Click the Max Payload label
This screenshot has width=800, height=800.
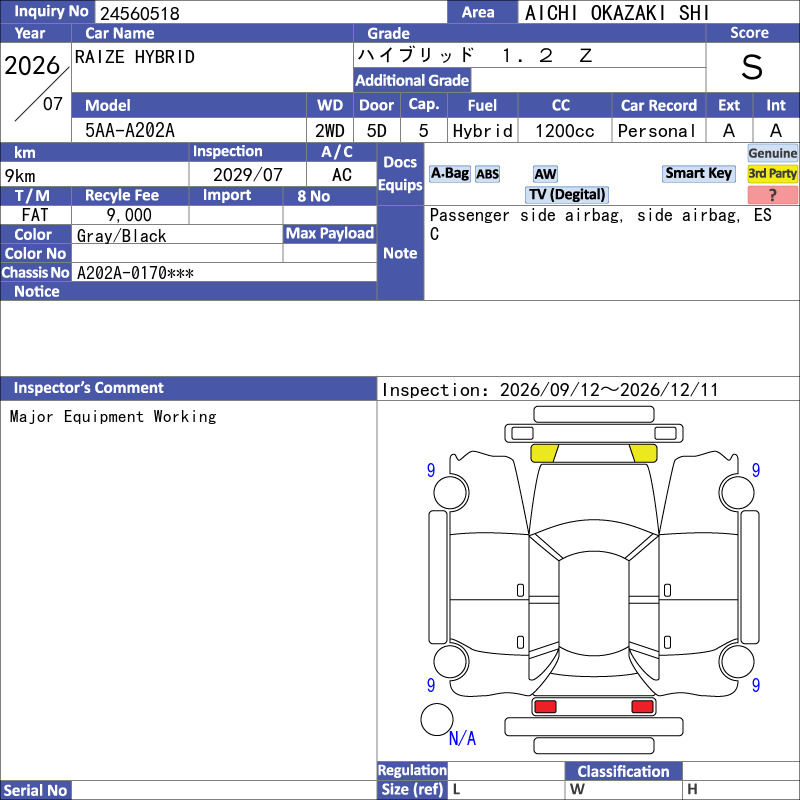click(330, 234)
